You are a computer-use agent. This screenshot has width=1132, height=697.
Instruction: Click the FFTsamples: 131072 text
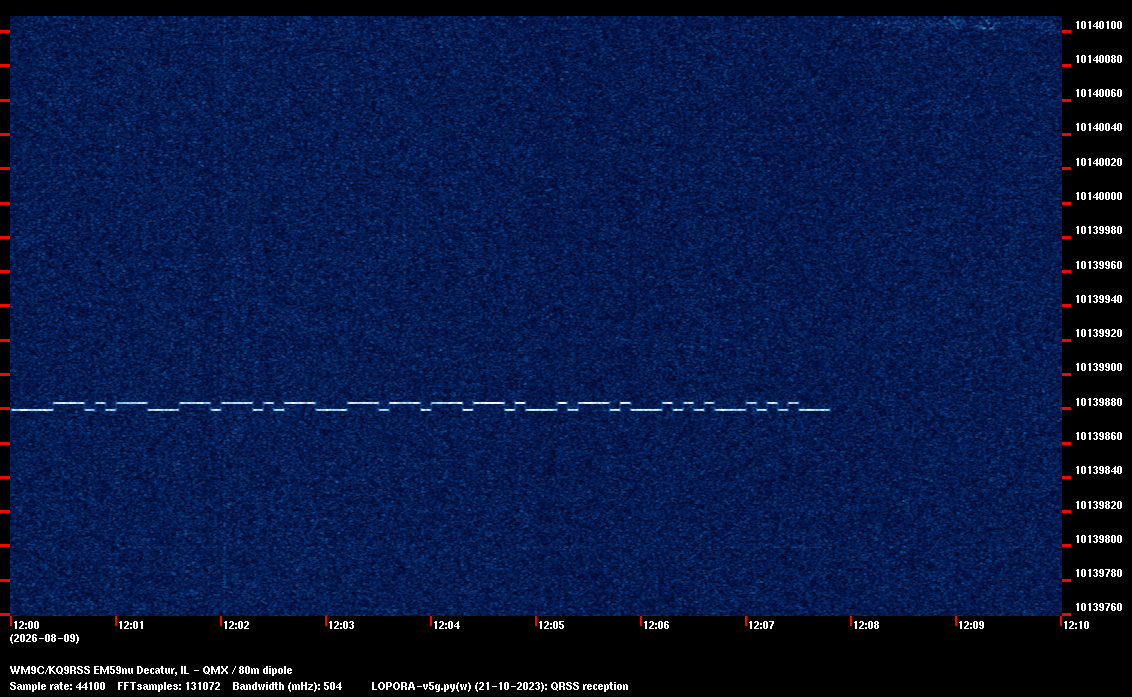169,686
